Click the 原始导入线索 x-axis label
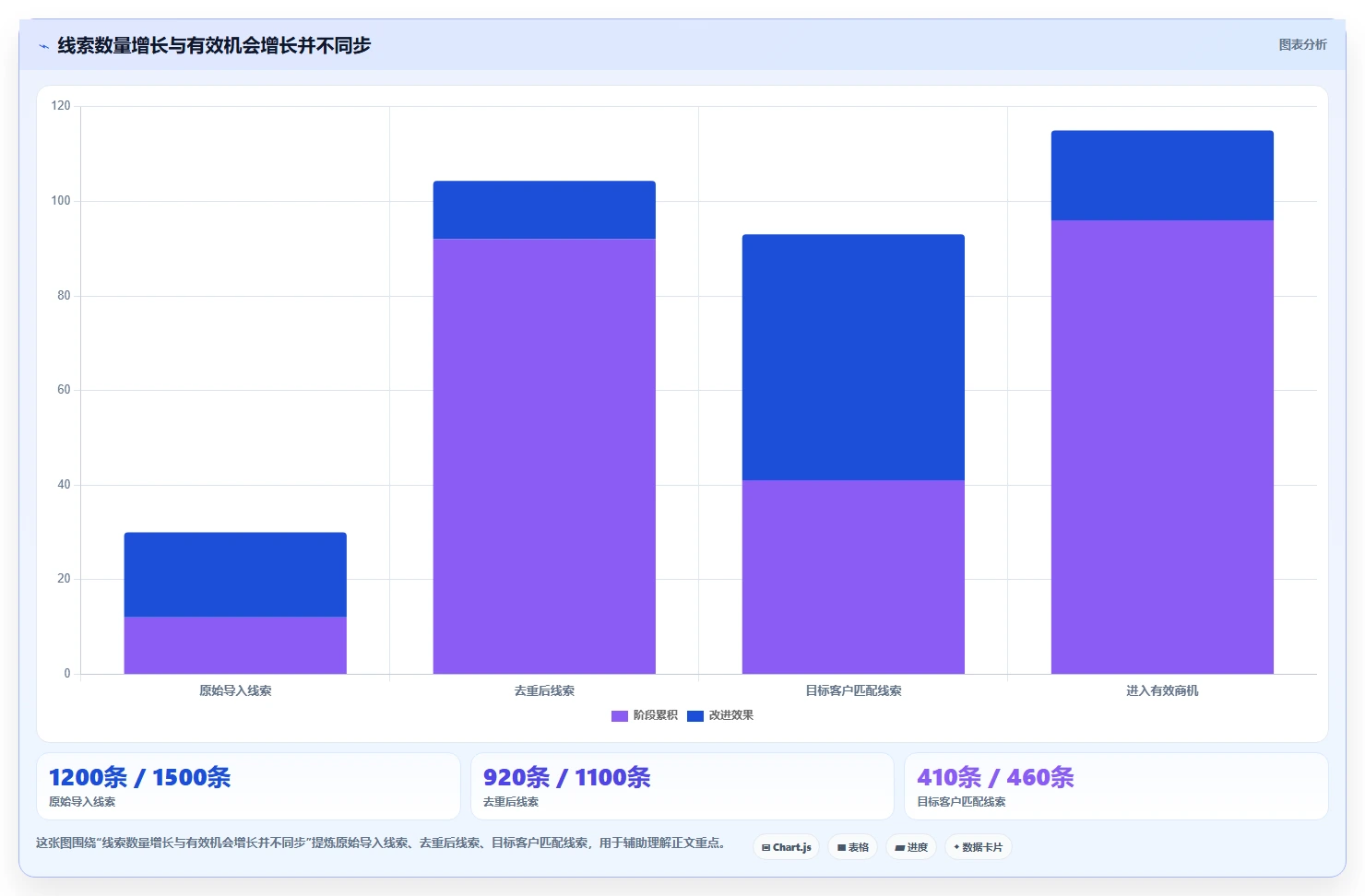The image size is (1365, 896). (x=235, y=690)
